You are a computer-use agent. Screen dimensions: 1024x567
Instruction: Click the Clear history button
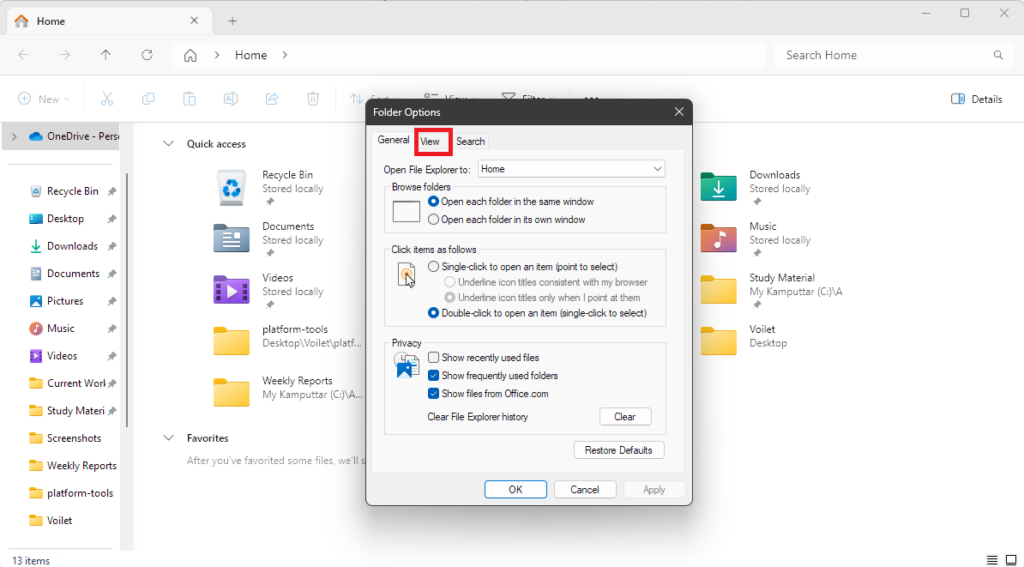click(625, 417)
